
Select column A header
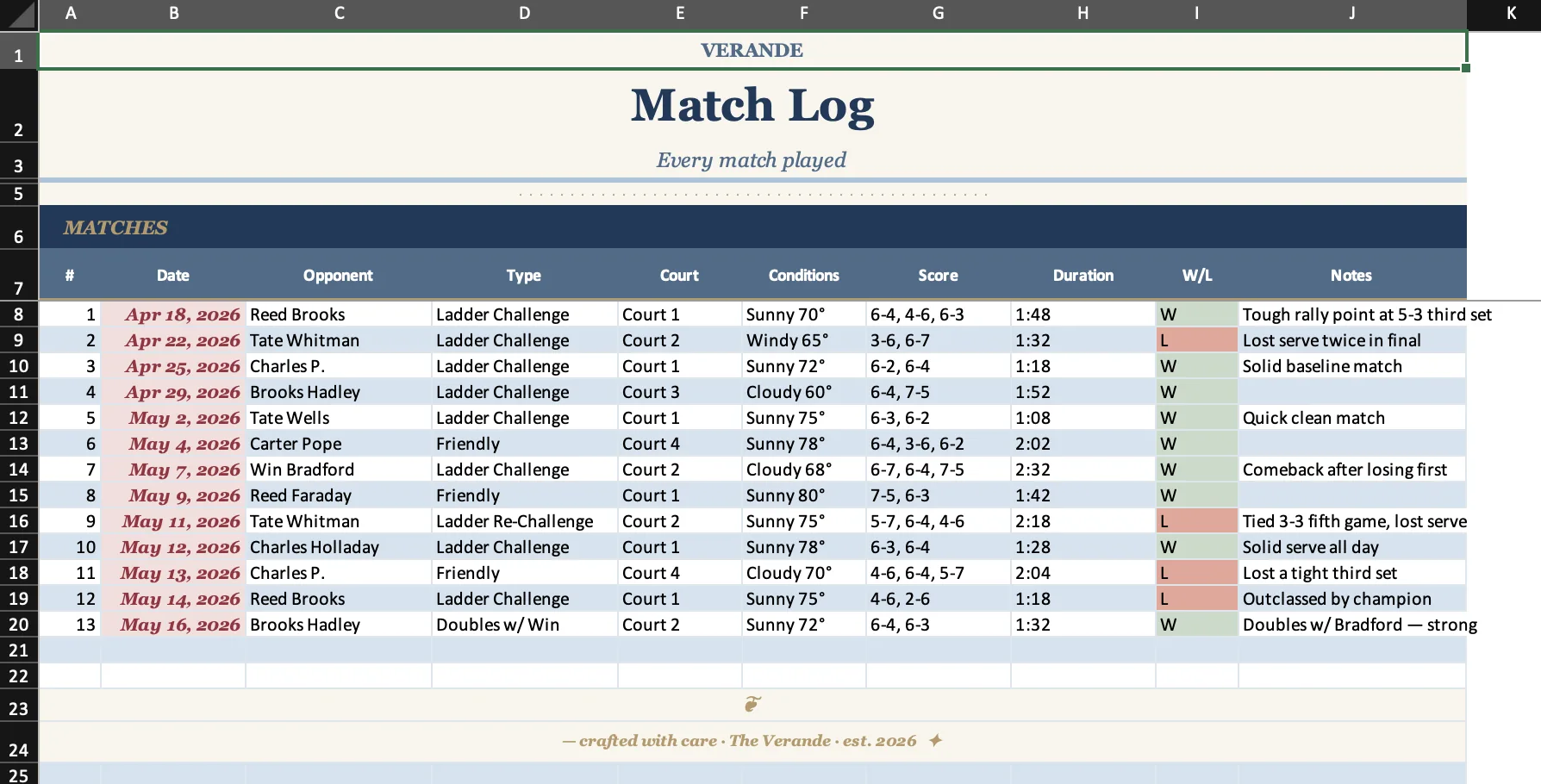[71, 13]
